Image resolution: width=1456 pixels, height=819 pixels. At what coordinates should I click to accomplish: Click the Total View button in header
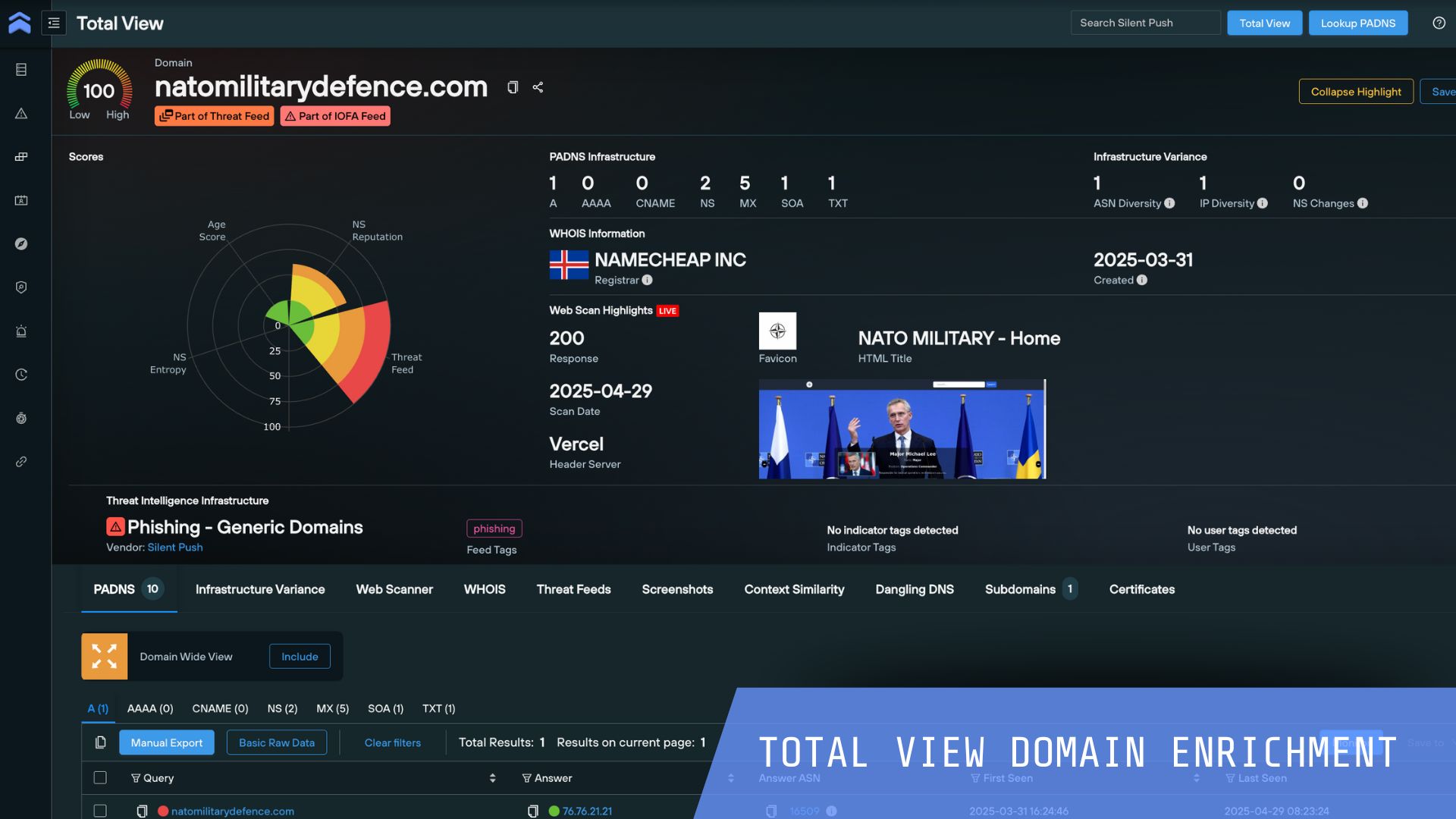[1264, 23]
